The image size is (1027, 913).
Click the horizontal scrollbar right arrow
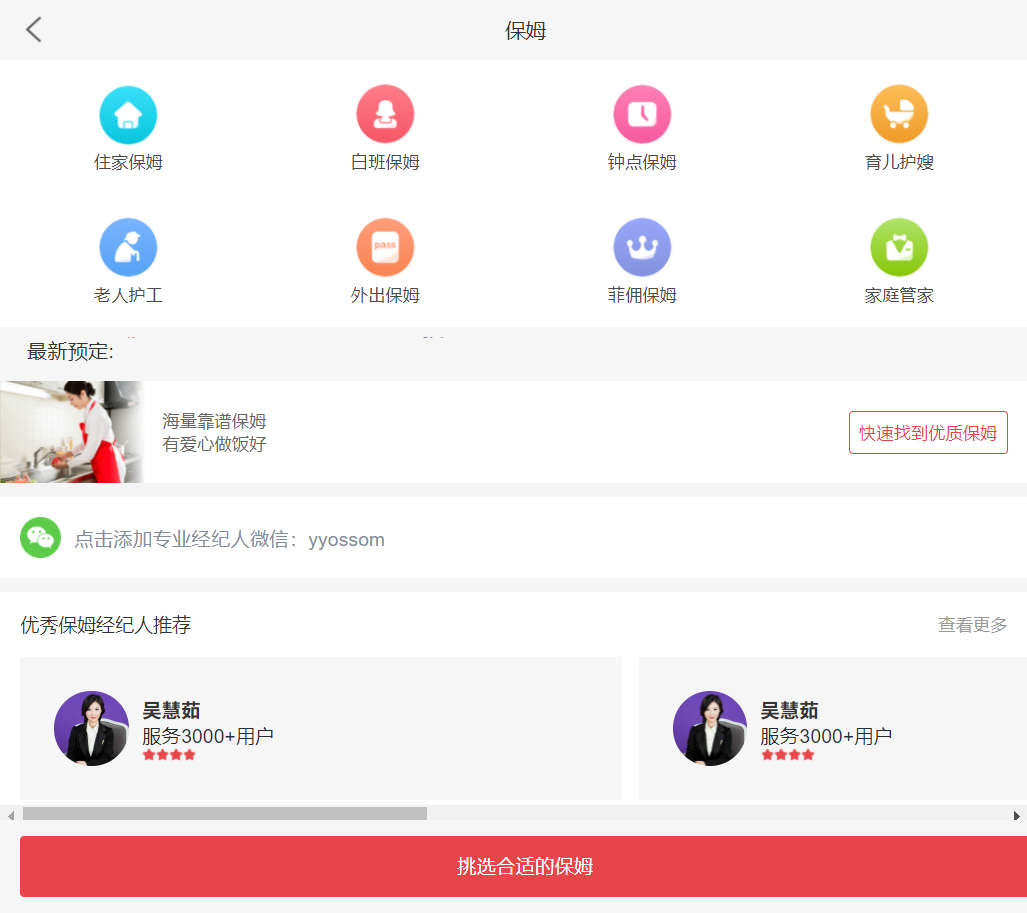pyautogui.click(x=1017, y=815)
